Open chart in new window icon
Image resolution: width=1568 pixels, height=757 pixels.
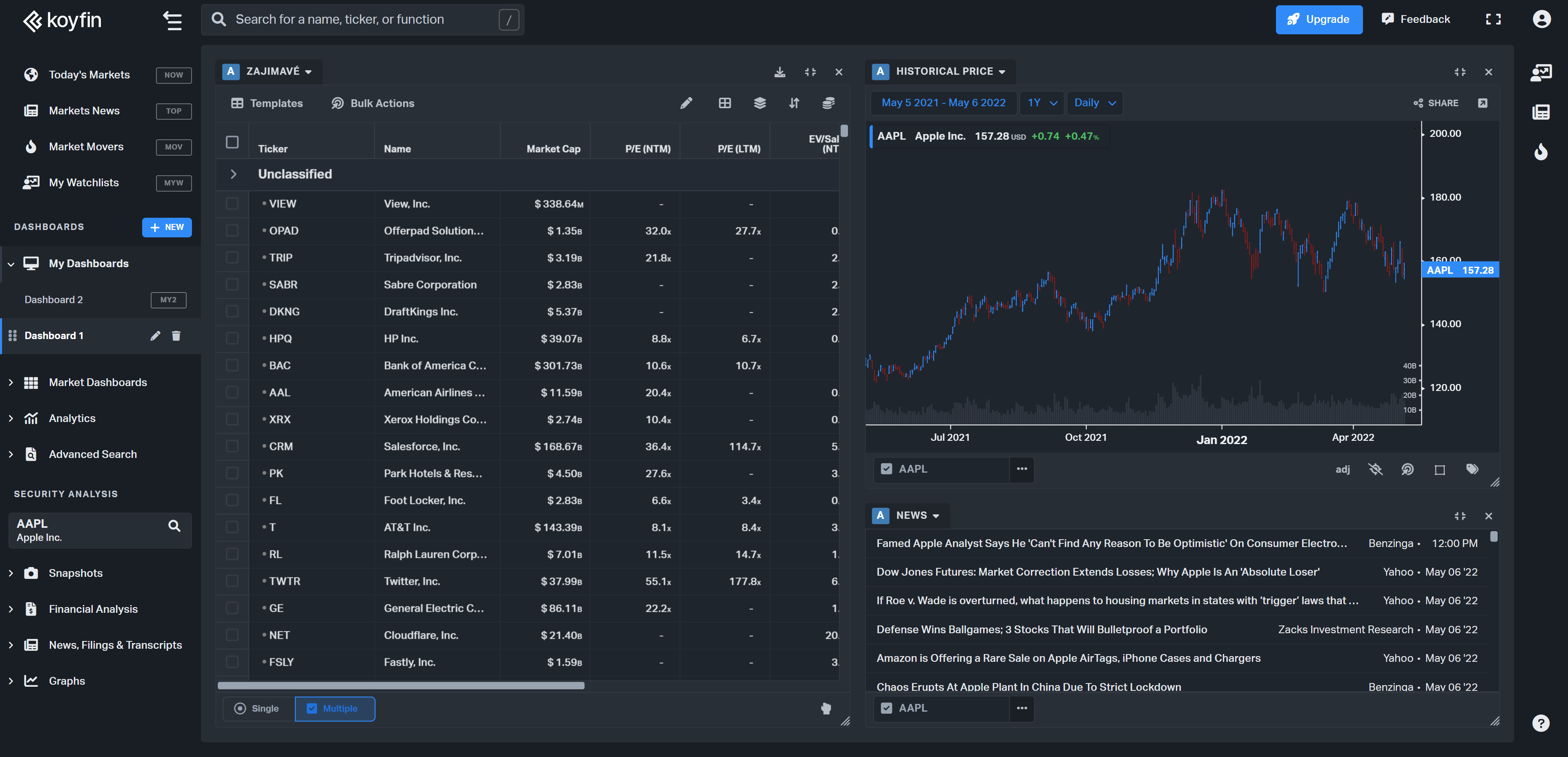point(1482,103)
